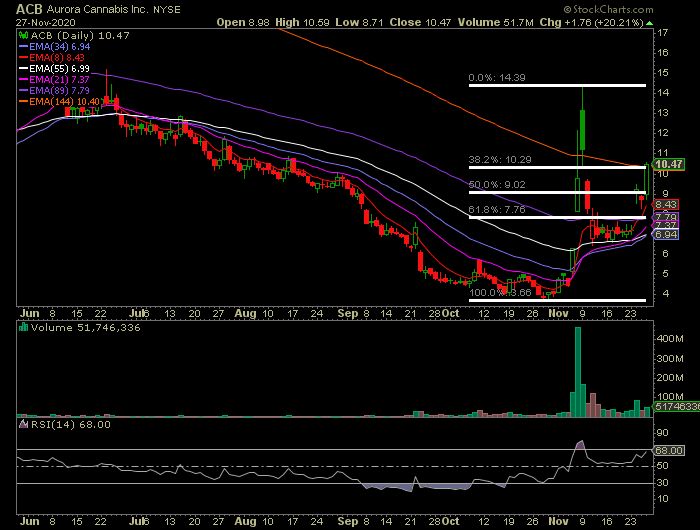Click the 100M label on volume axis
This screenshot has height=530, width=700.
670,396
